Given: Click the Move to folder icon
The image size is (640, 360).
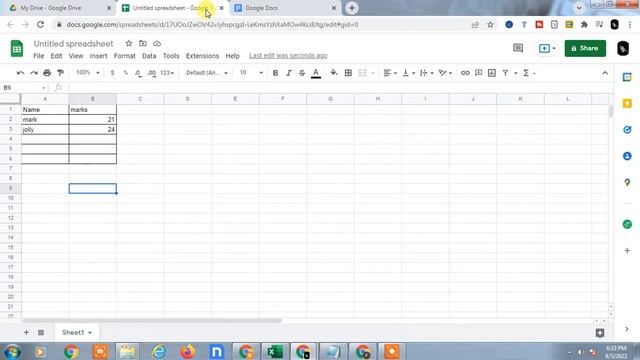Looking at the screenshot, I should (x=143, y=43).
